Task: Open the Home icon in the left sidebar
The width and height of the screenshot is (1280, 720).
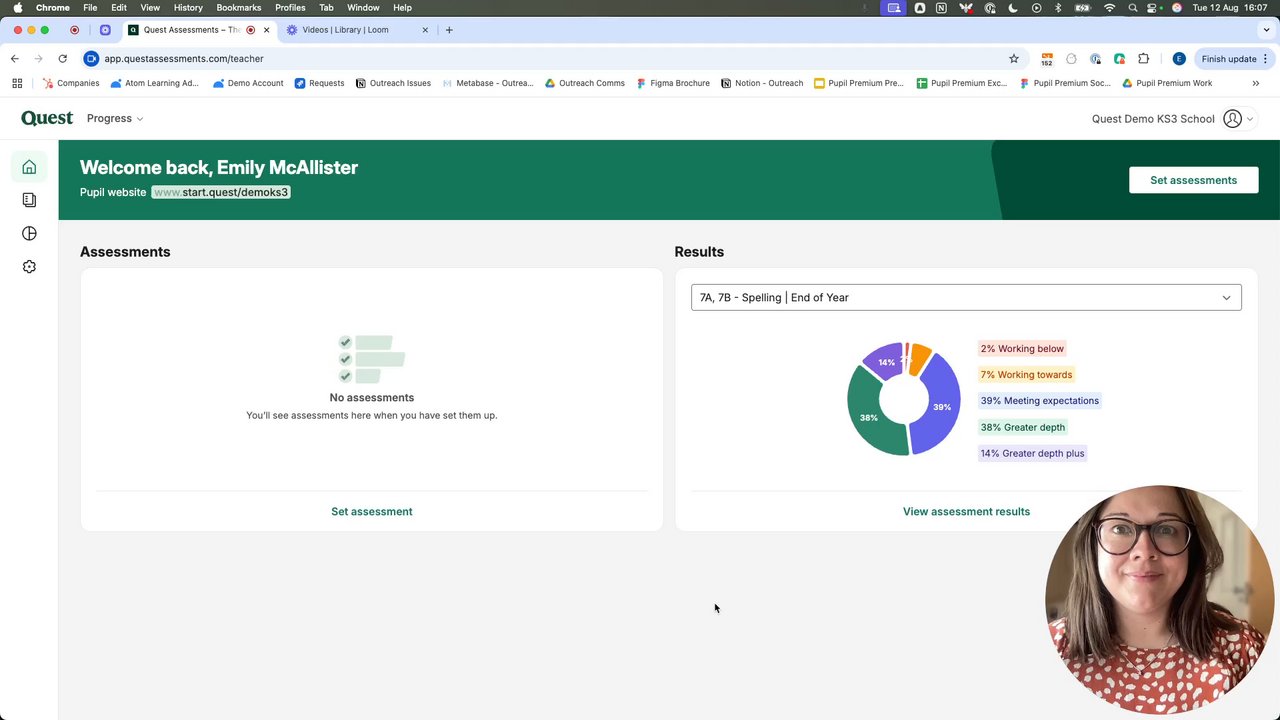Action: pos(29,167)
